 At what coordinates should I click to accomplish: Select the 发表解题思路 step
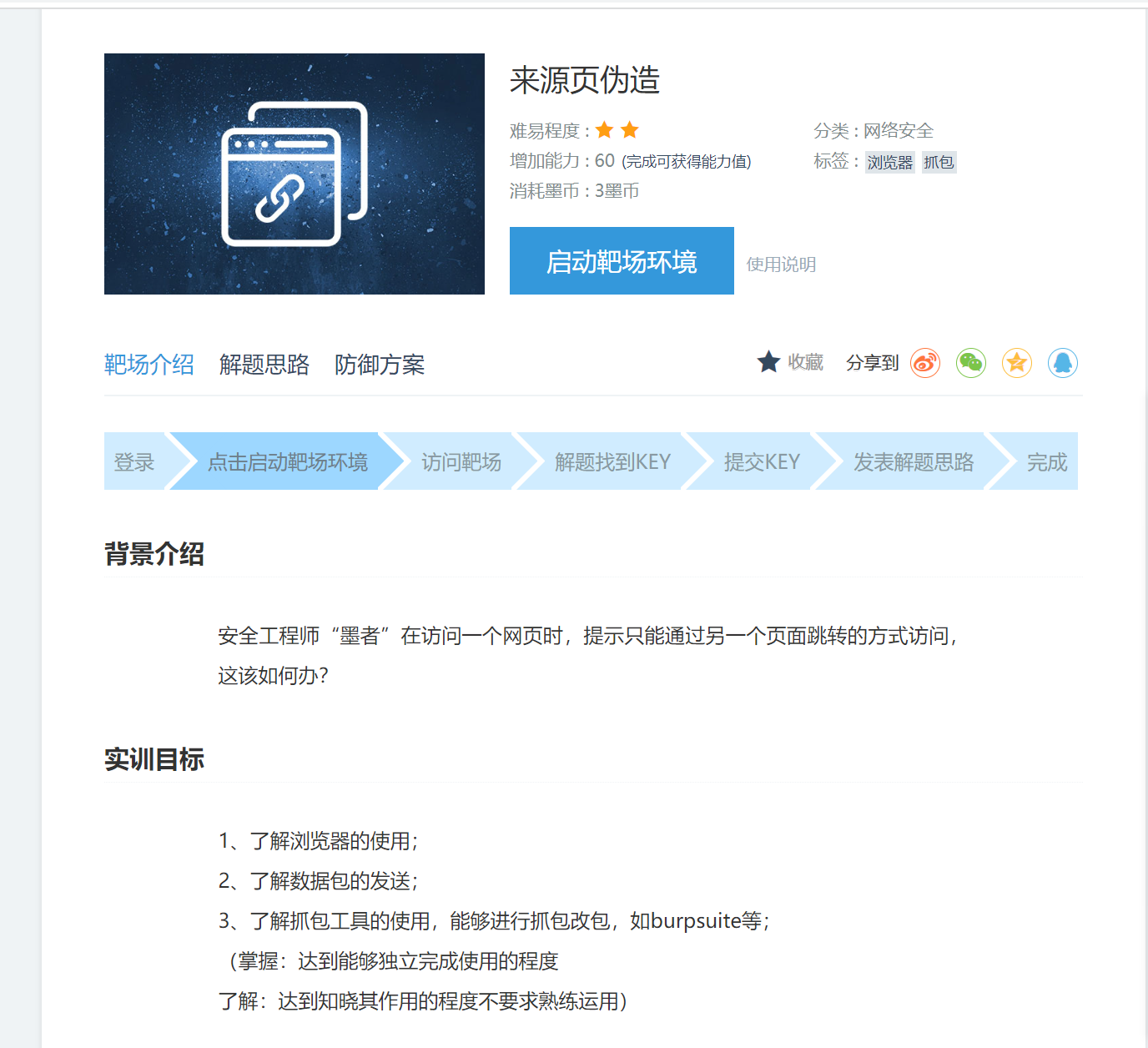pyautogui.click(x=914, y=461)
